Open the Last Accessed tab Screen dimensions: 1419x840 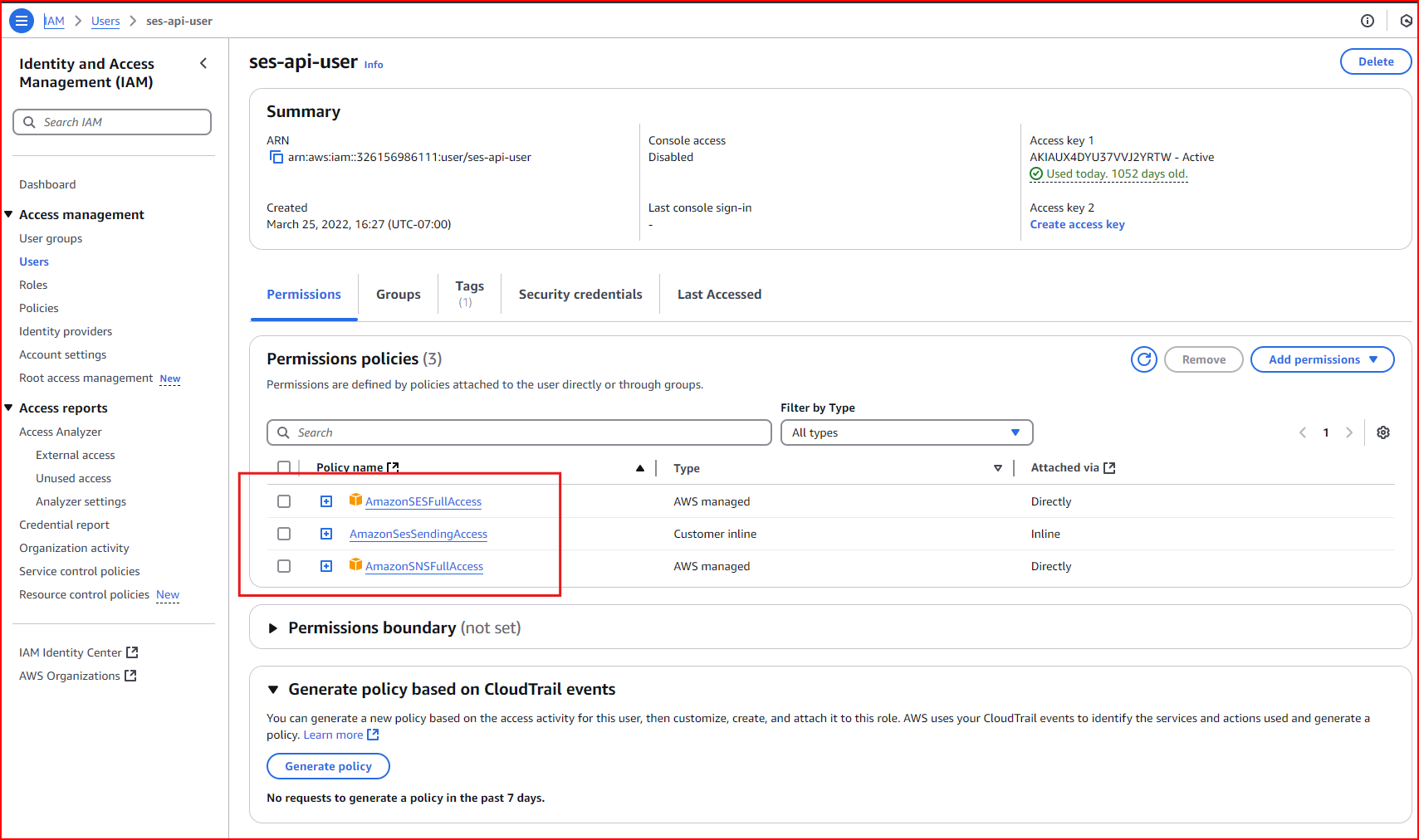[x=719, y=295]
